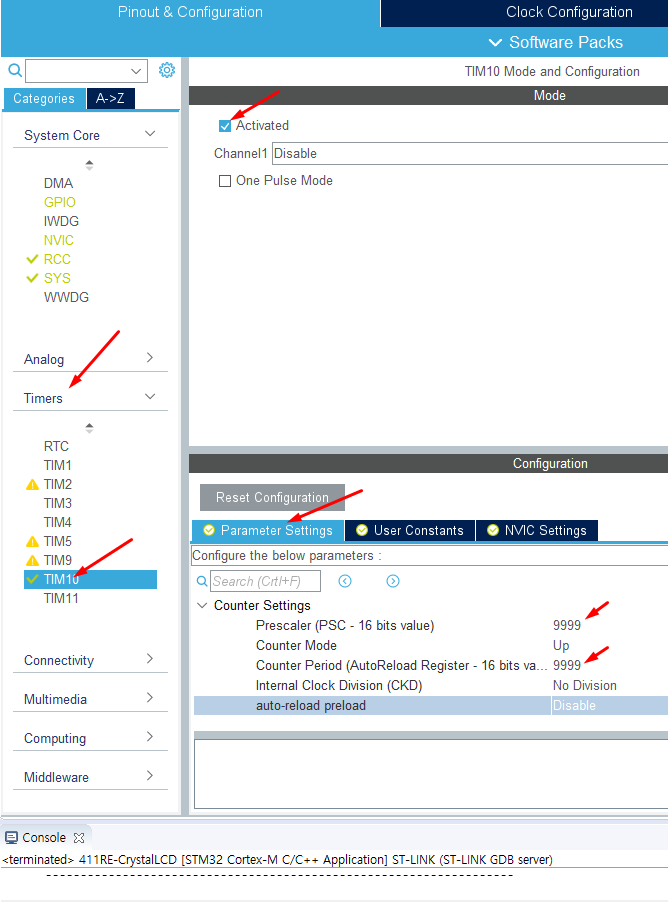Select TIM11 in the timers list
668x902 pixels.
click(61, 598)
